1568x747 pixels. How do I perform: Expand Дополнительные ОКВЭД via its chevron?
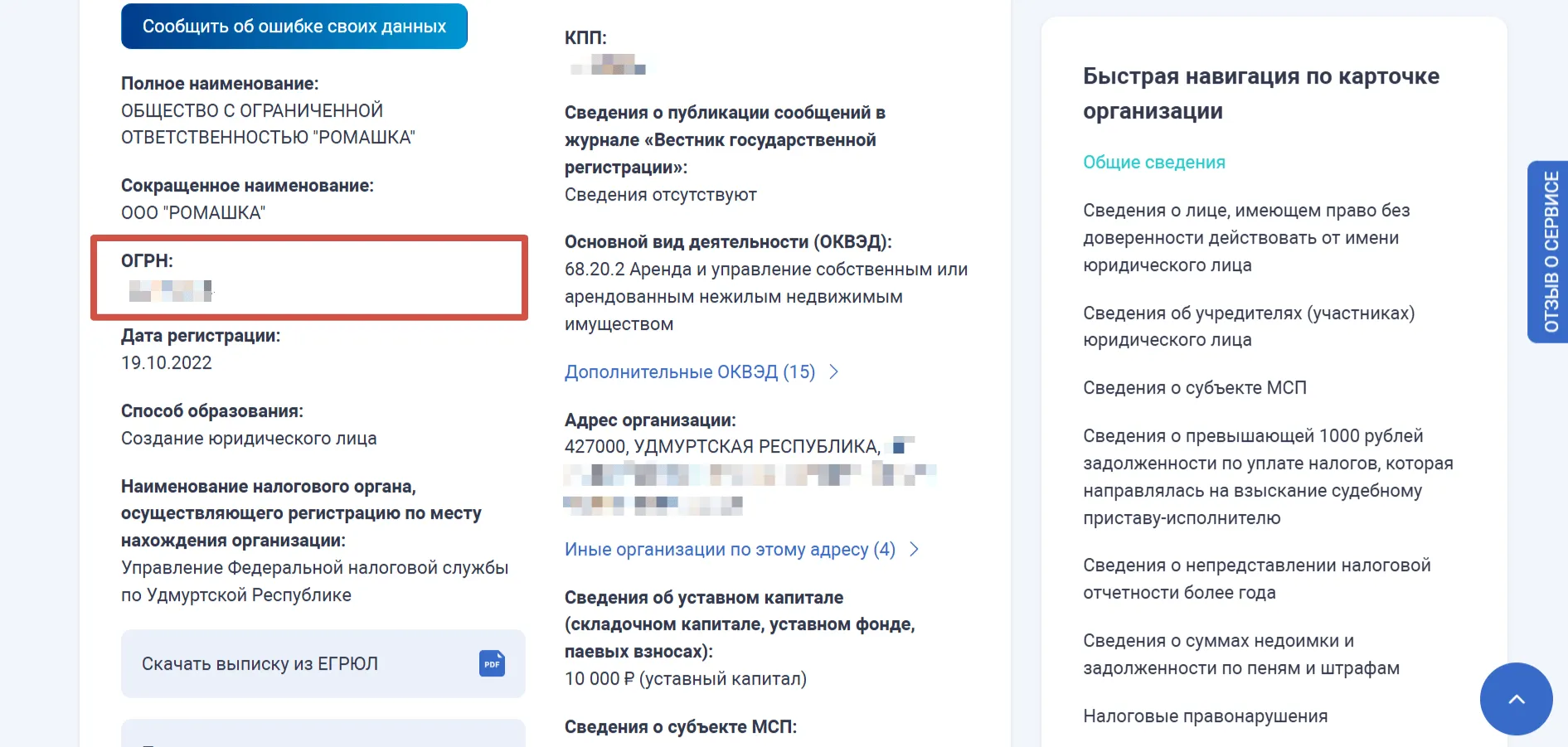coord(834,372)
